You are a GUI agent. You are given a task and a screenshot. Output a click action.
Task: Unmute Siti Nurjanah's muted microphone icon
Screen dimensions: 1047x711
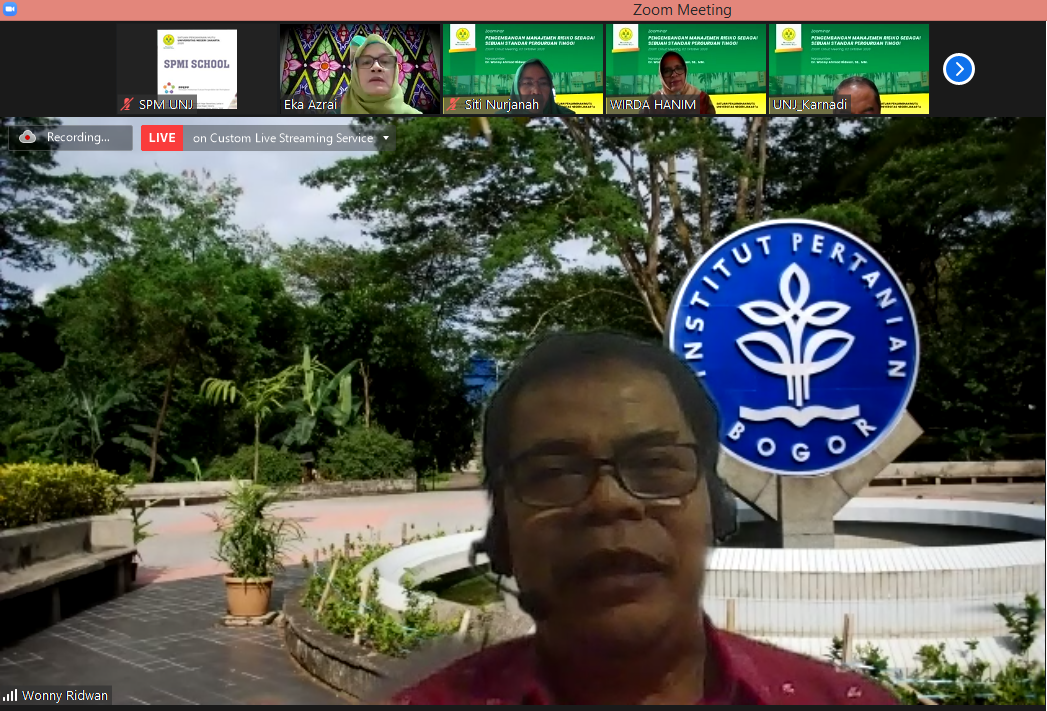point(452,104)
